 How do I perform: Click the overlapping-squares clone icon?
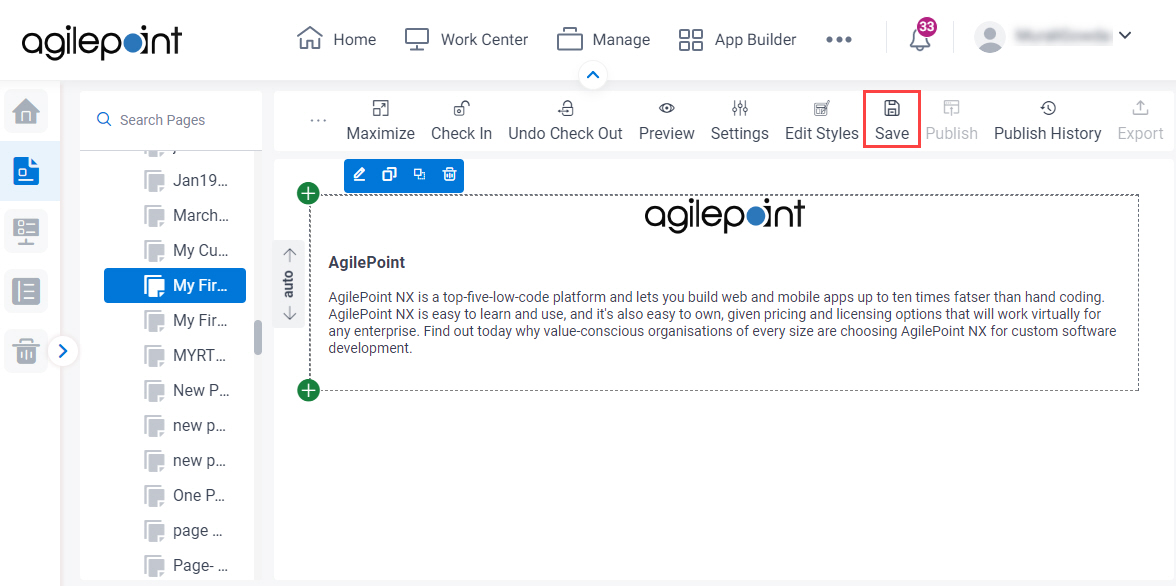click(x=419, y=175)
